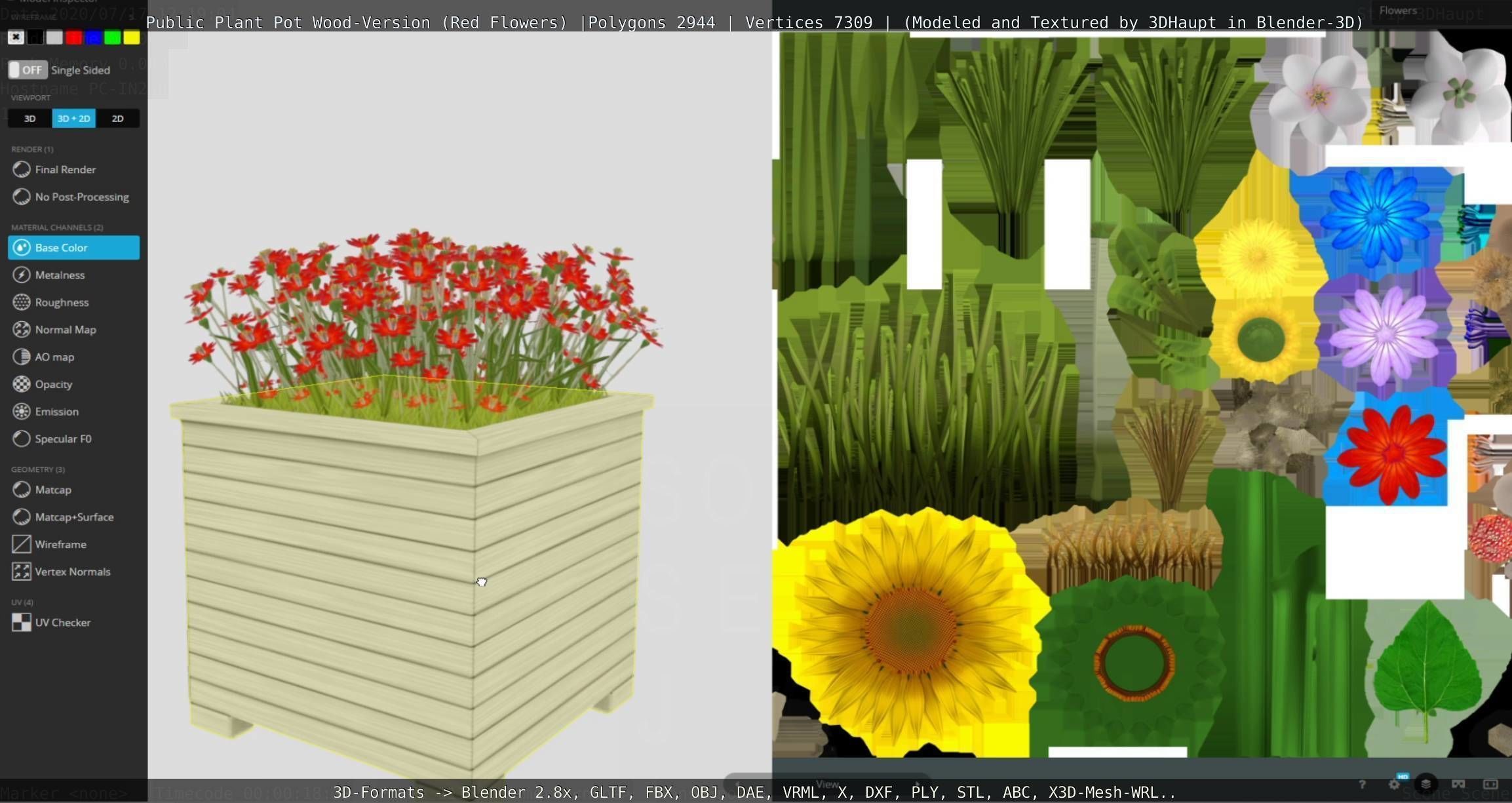
Task: Open viewer settings gear icon
Action: pyautogui.click(x=1394, y=784)
